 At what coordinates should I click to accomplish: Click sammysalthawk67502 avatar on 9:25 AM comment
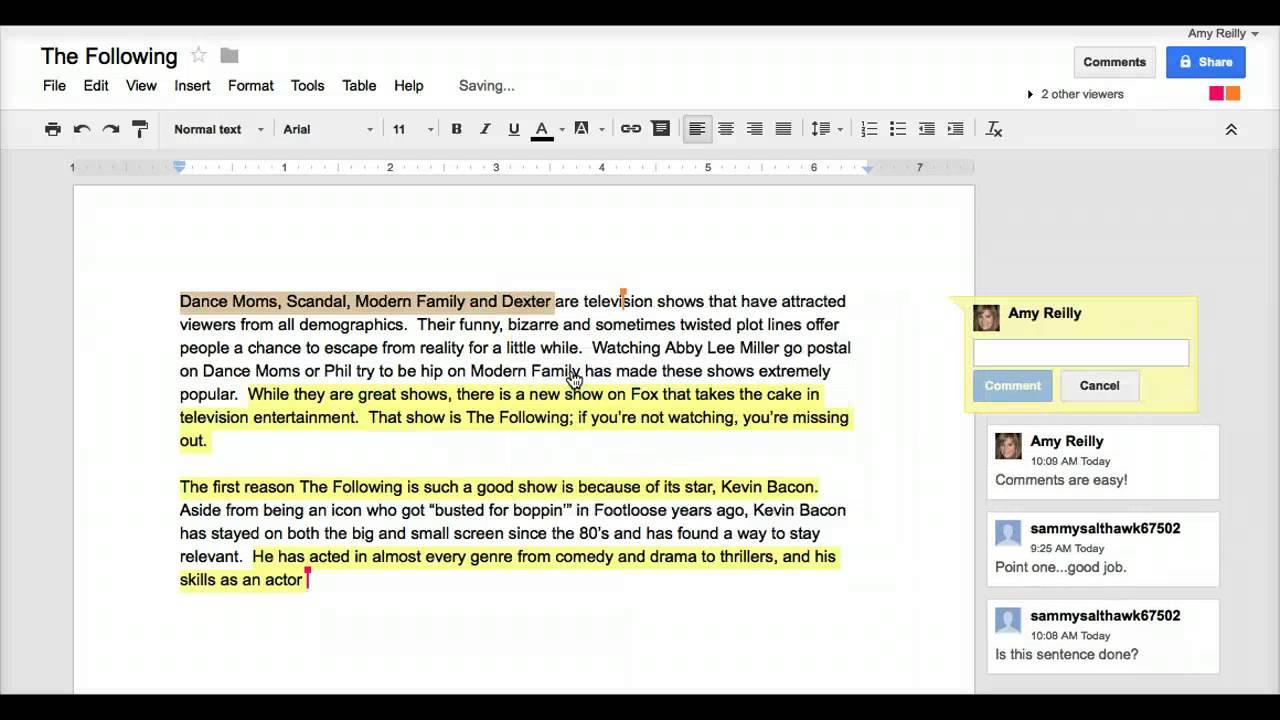click(x=1008, y=533)
